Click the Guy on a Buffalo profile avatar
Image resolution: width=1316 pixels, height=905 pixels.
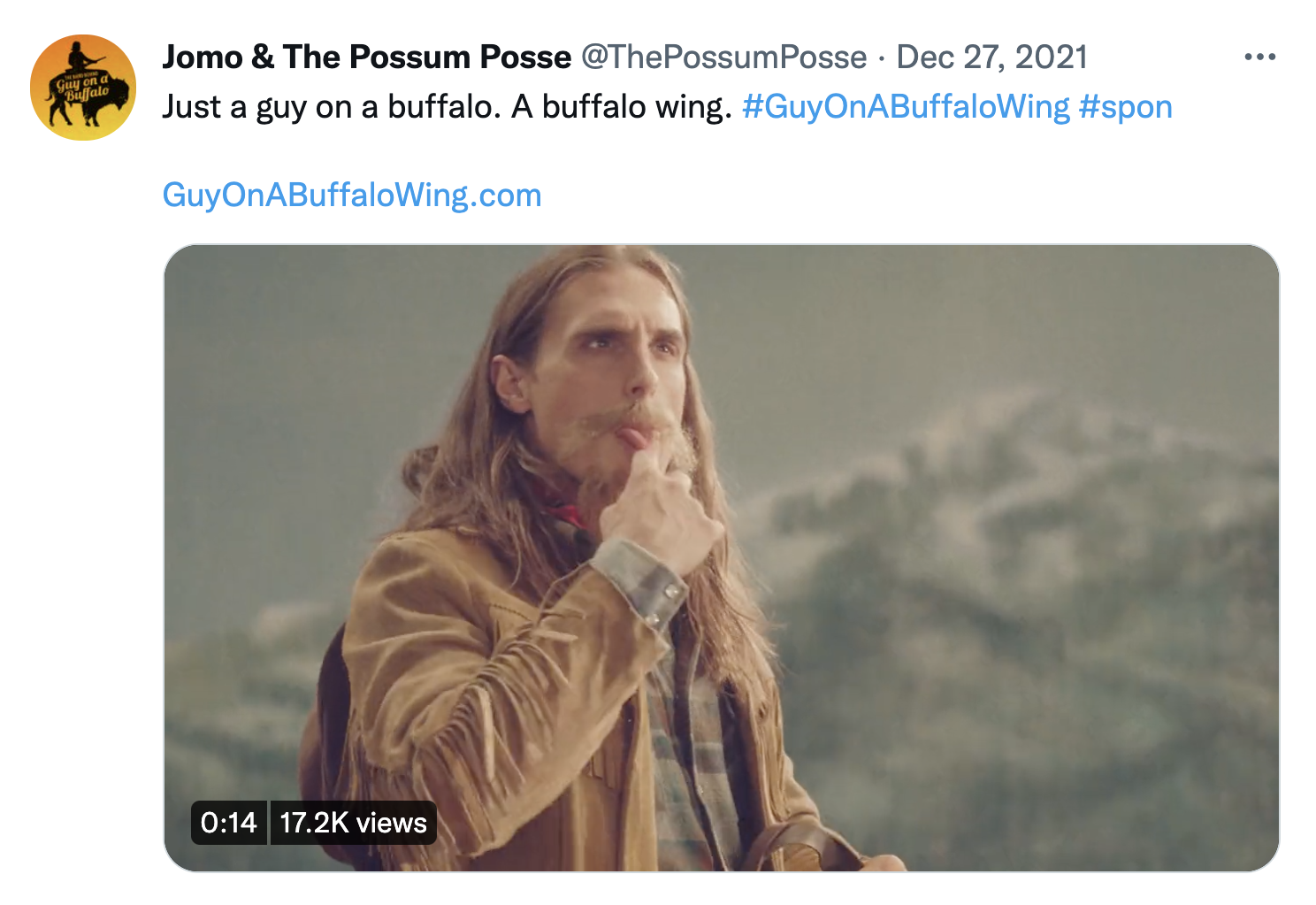(83, 88)
